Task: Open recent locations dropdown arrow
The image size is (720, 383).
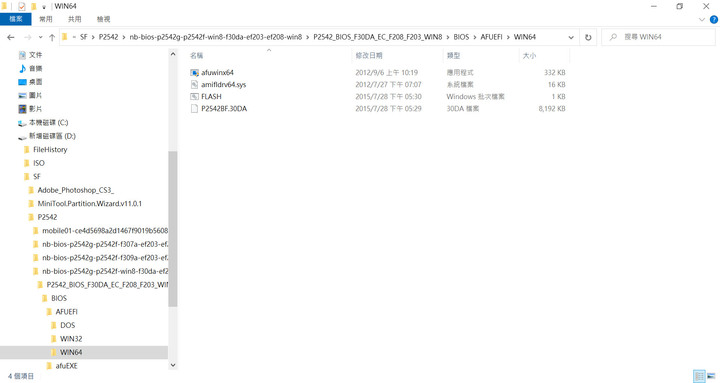Action: click(x=40, y=37)
